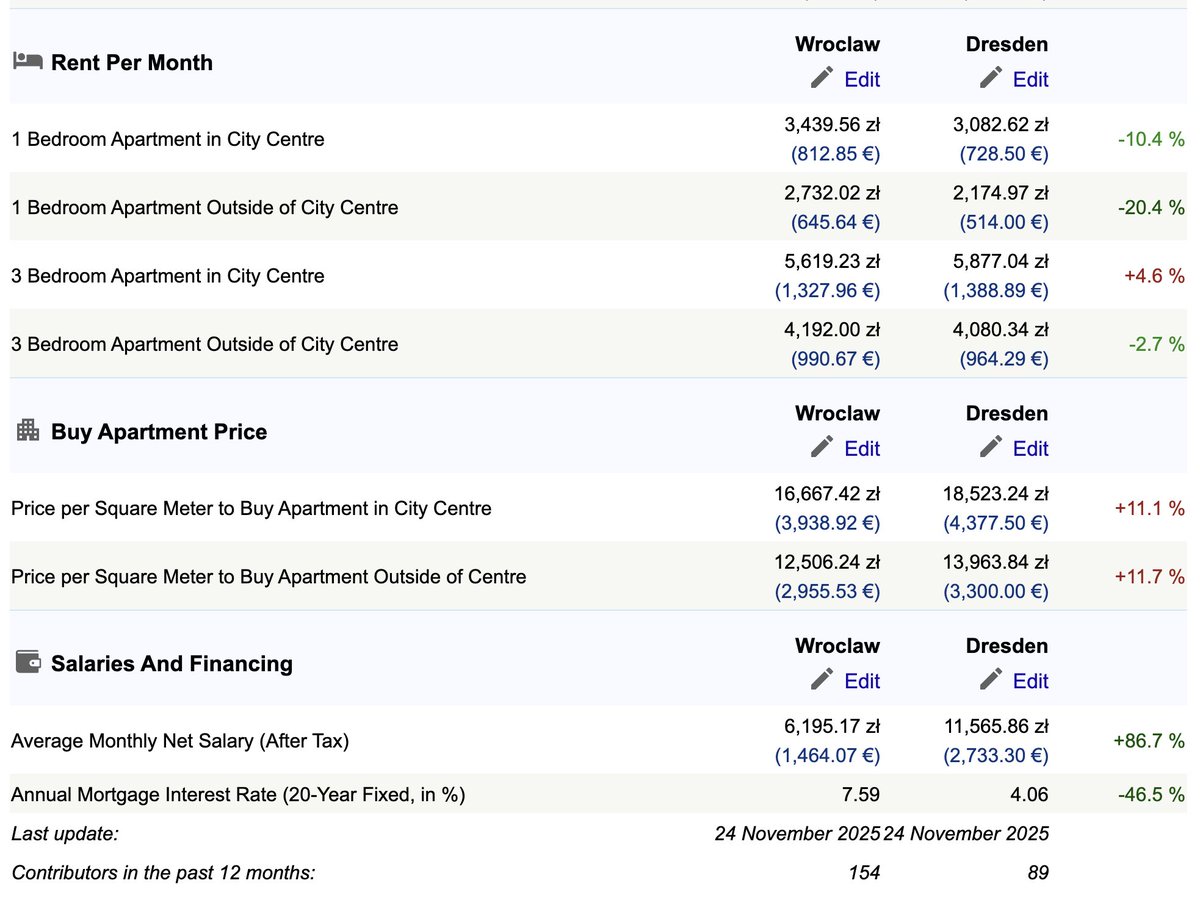This screenshot has width=1200, height=908.
Task: Open Edit link for Dresden rent prices
Action: [1031, 80]
